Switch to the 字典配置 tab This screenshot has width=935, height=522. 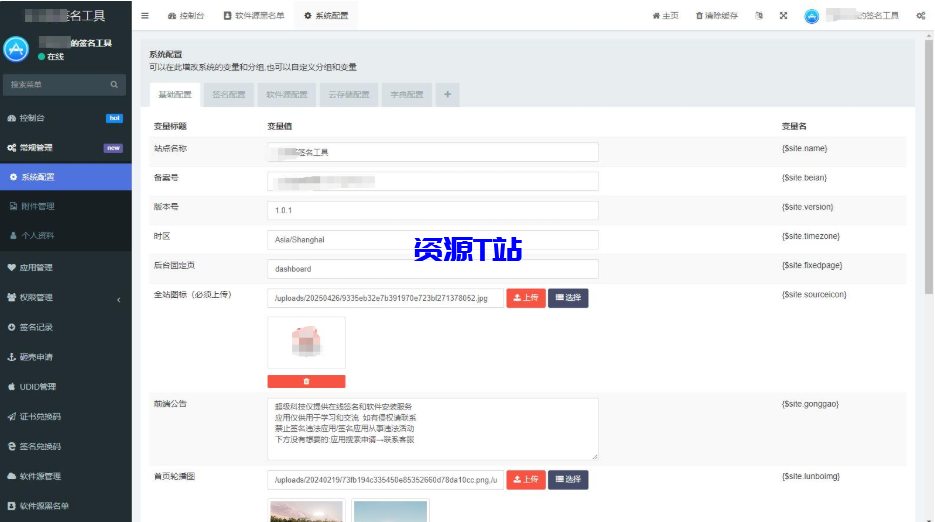coord(407,95)
